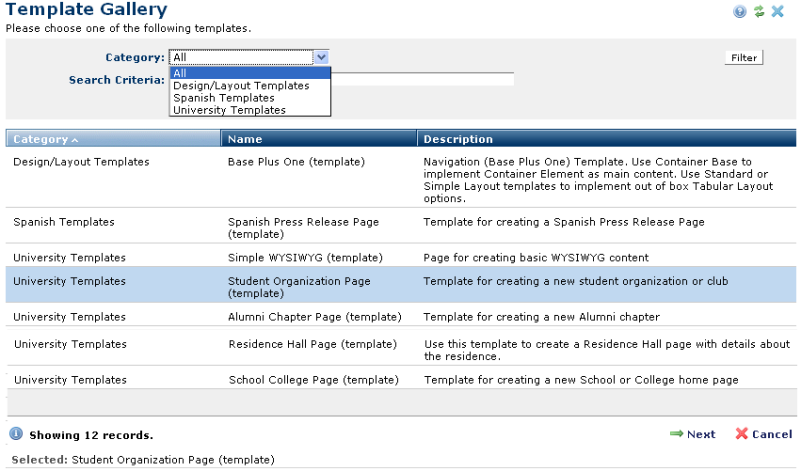Choose Design/Layout Templates from the dropdown
Viewport: 801px width, 471px height.
241,86
